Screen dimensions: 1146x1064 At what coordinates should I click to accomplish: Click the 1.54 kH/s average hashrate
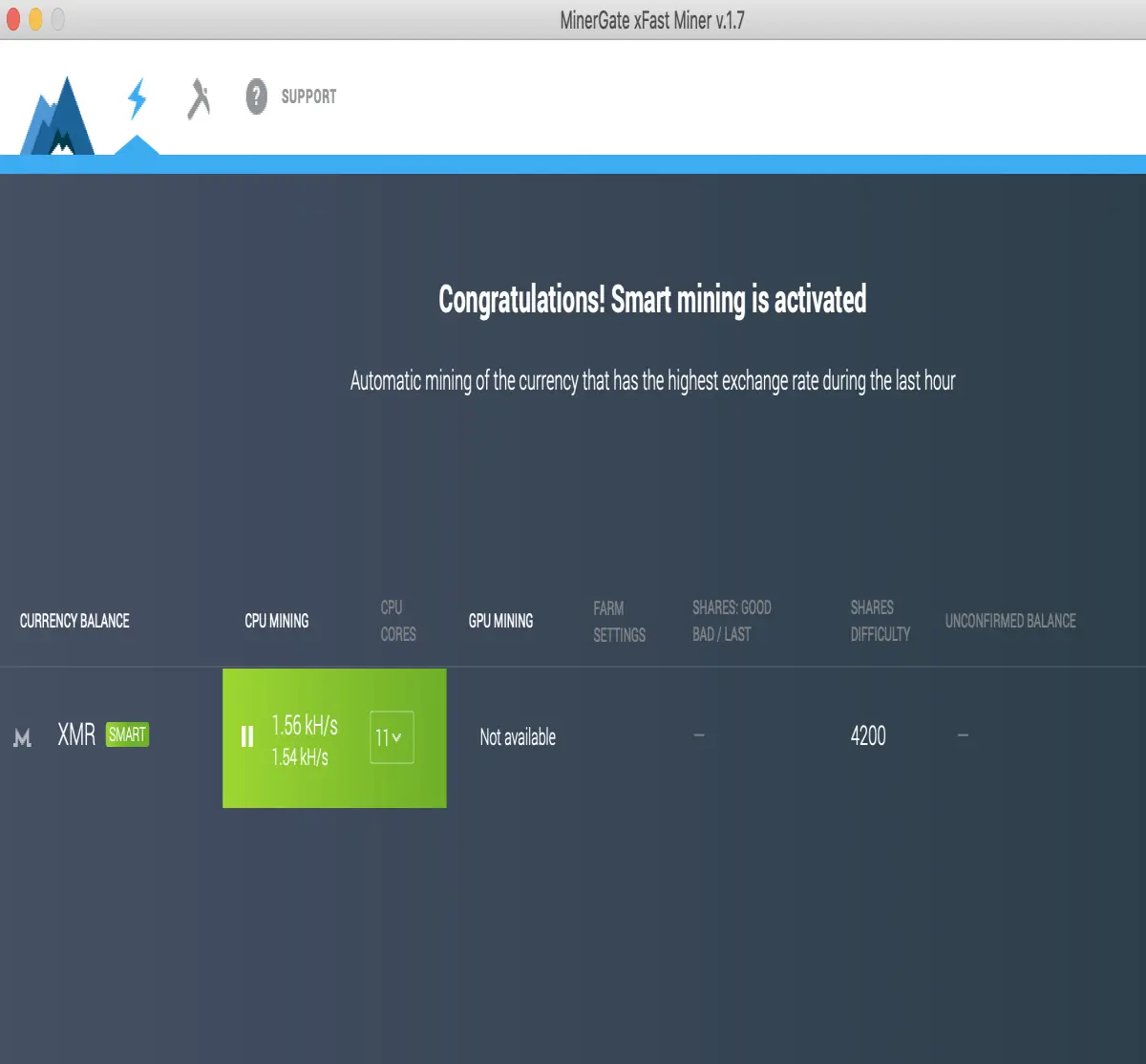point(300,757)
